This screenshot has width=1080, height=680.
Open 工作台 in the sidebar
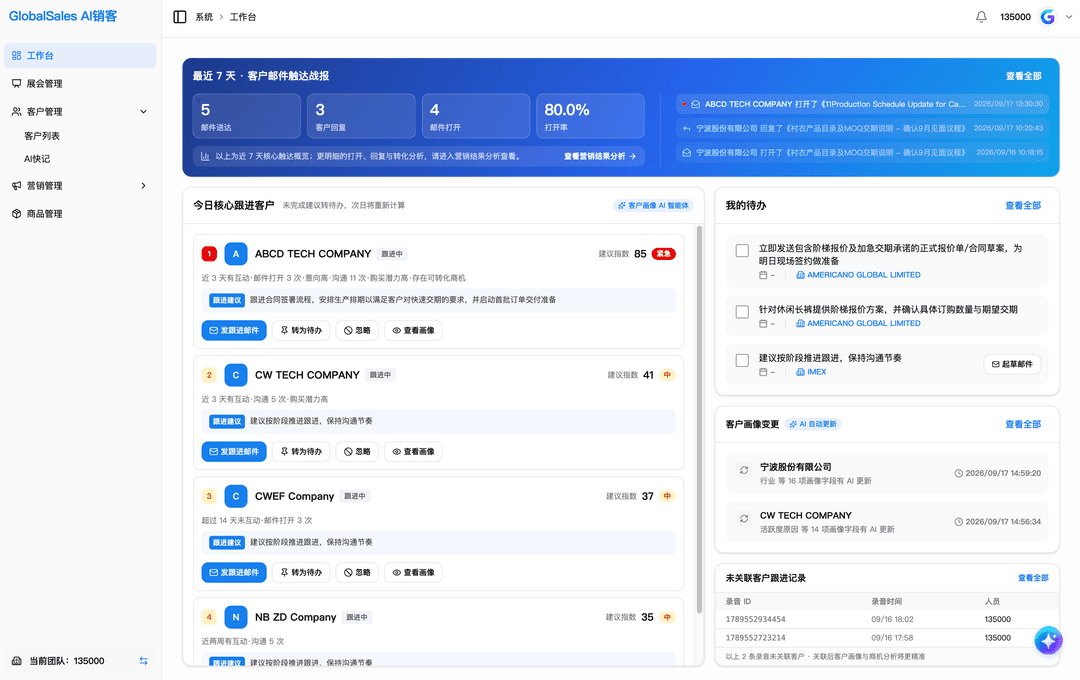[x=80, y=55]
